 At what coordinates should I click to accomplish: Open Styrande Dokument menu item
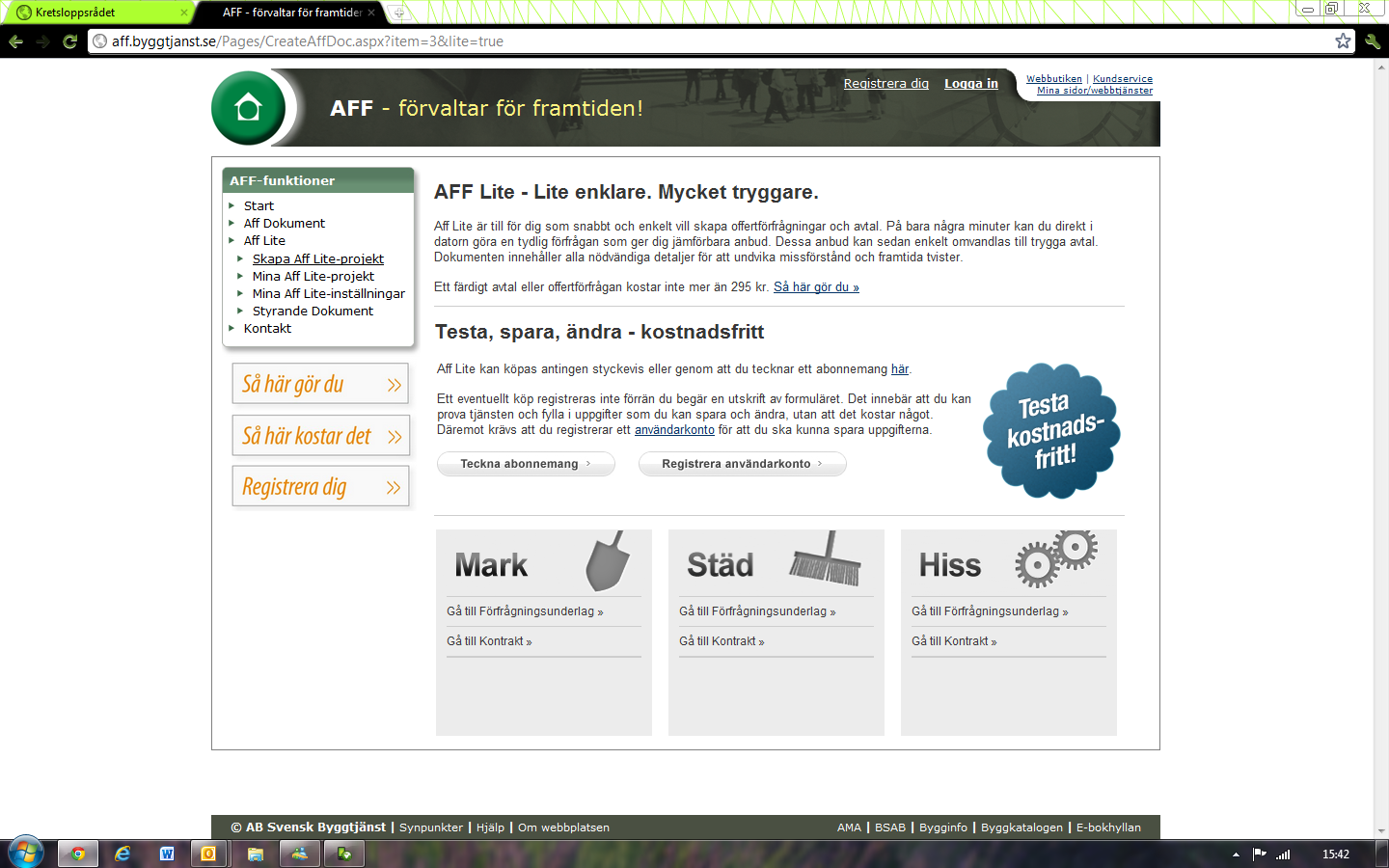pyautogui.click(x=313, y=312)
